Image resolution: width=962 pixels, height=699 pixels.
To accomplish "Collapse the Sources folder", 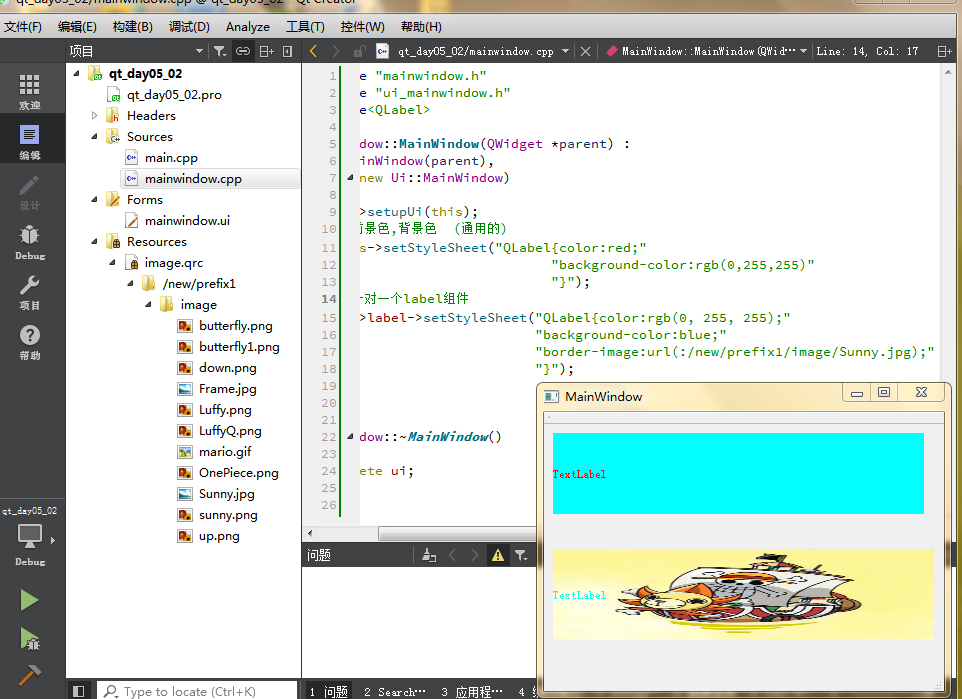I will [94, 136].
